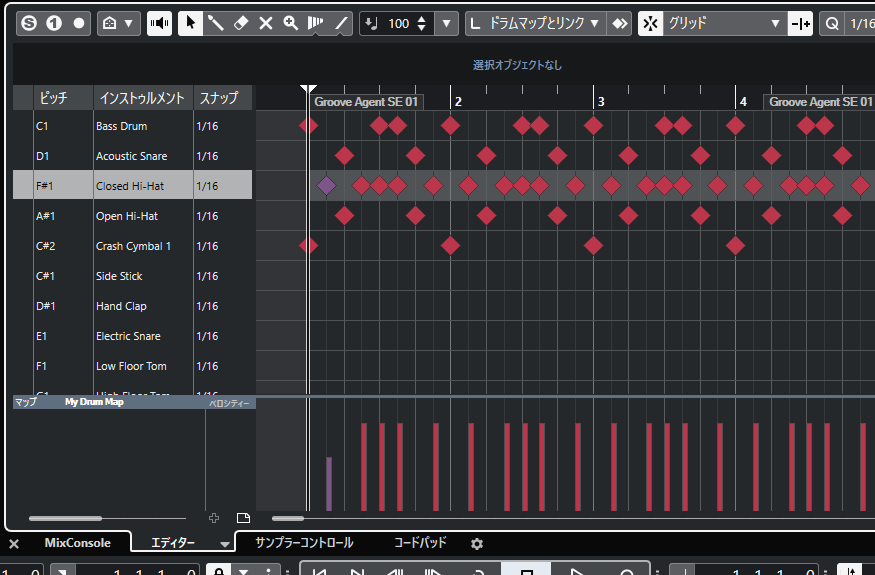The image size is (875, 575).
Task: Select the Zoom magnifier tool
Action: click(291, 23)
